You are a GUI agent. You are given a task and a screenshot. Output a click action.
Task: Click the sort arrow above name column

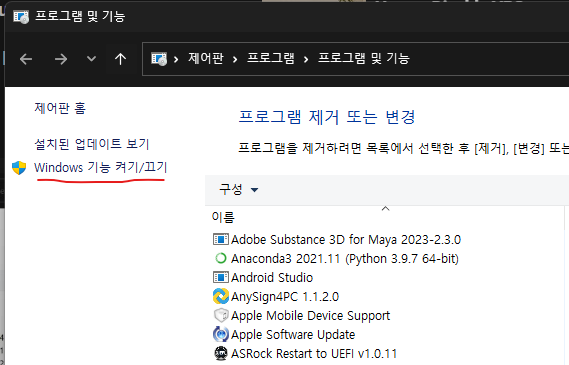(385, 209)
